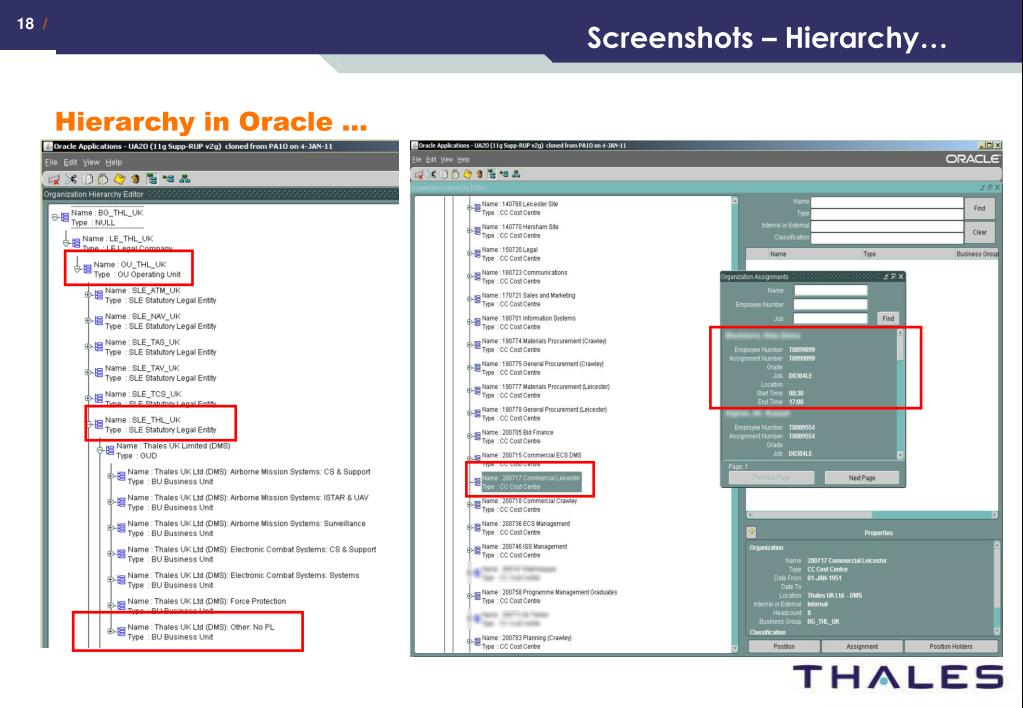Click red X toolbar icon in BG_THL_UK tree window
Screen dimensions: 1023x708
(54, 179)
